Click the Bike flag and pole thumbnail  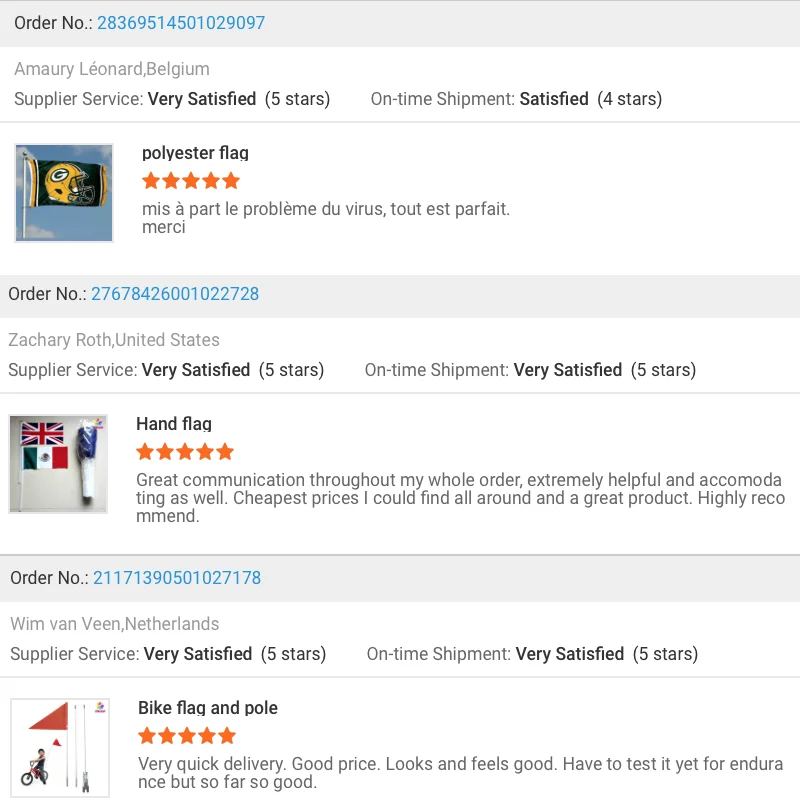[x=60, y=747]
